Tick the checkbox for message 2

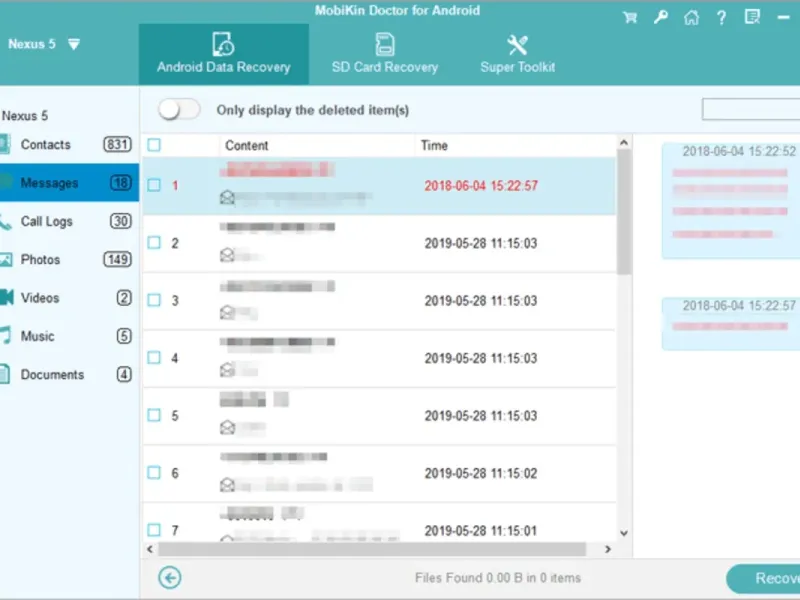154,243
